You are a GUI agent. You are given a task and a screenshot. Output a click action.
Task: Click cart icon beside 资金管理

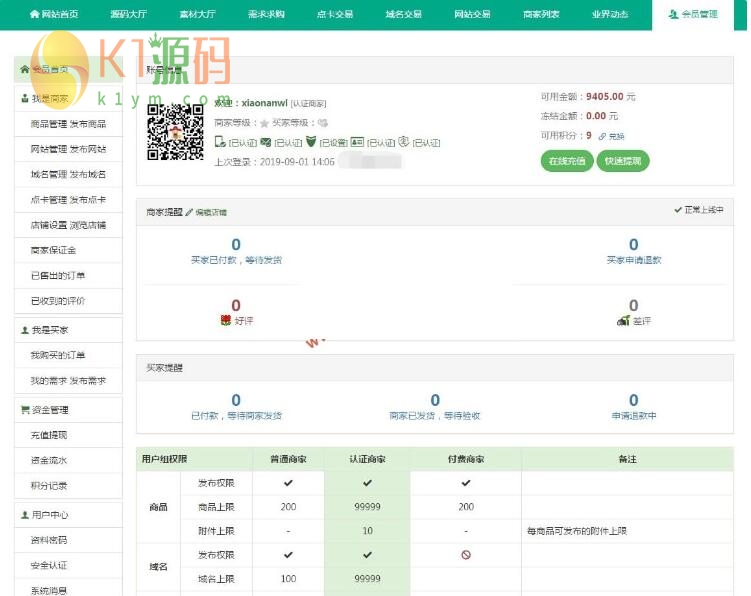pyautogui.click(x=25, y=410)
